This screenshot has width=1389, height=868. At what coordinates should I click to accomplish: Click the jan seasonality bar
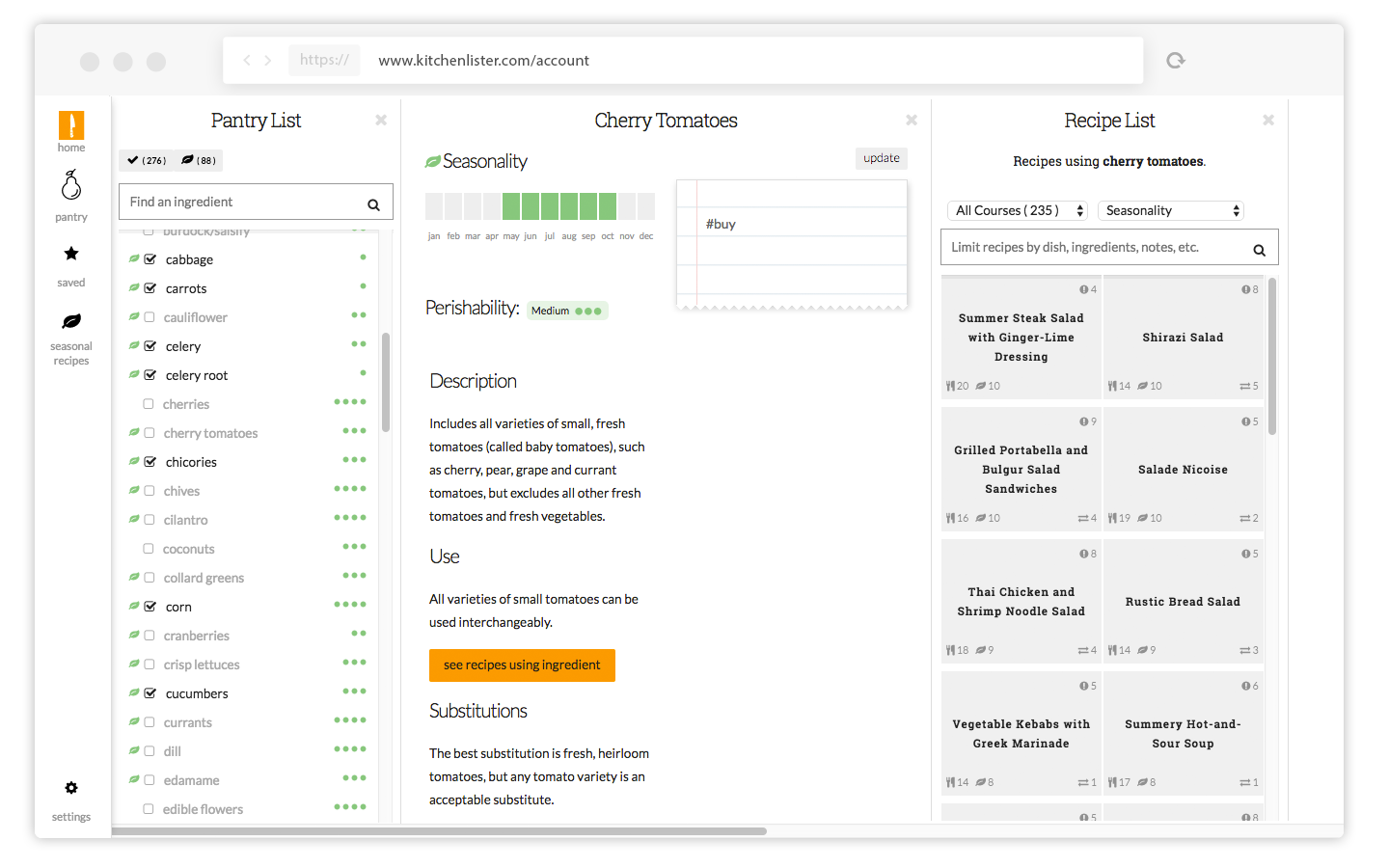tap(434, 205)
